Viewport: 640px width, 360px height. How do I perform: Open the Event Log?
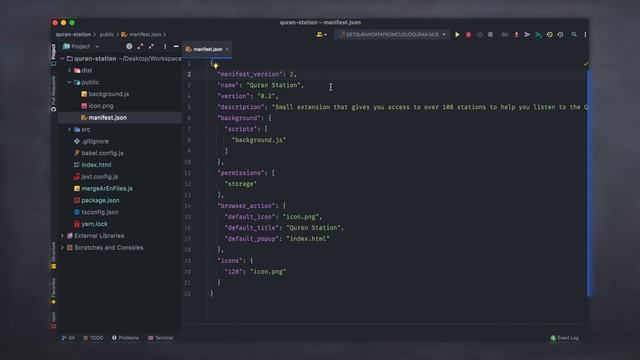[x=564, y=338]
